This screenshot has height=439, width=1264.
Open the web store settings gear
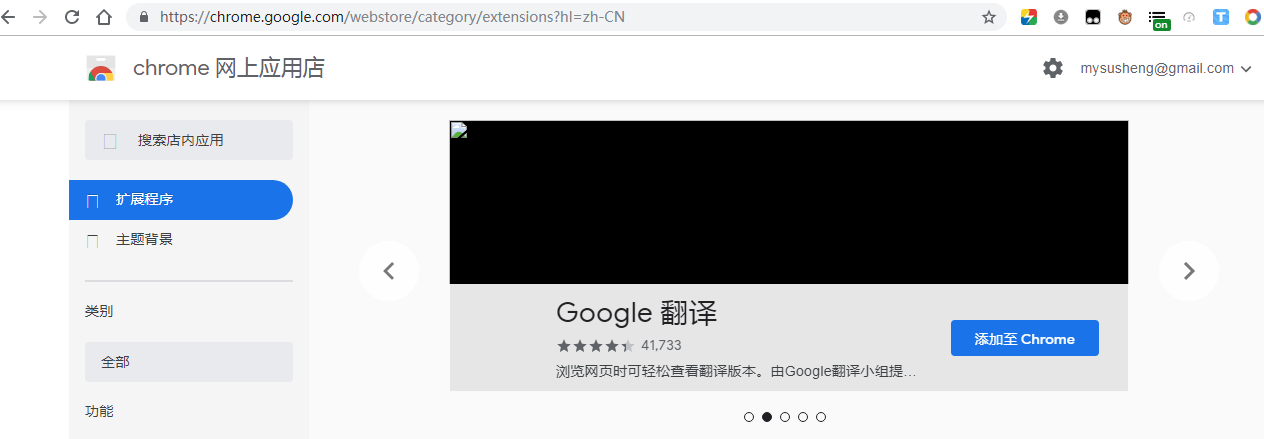1053,68
